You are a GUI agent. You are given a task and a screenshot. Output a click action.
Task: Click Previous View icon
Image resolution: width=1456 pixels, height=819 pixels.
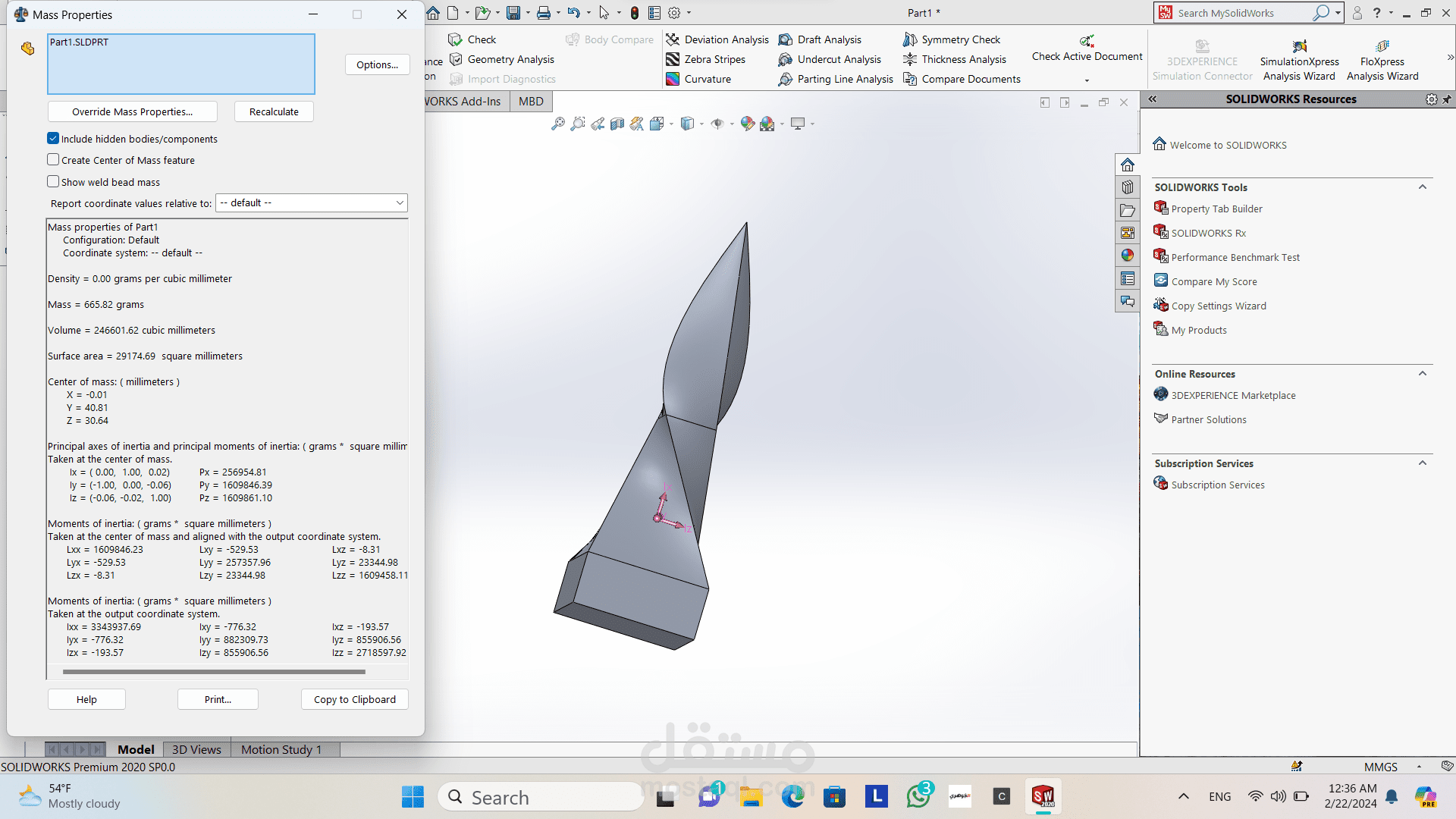[598, 124]
